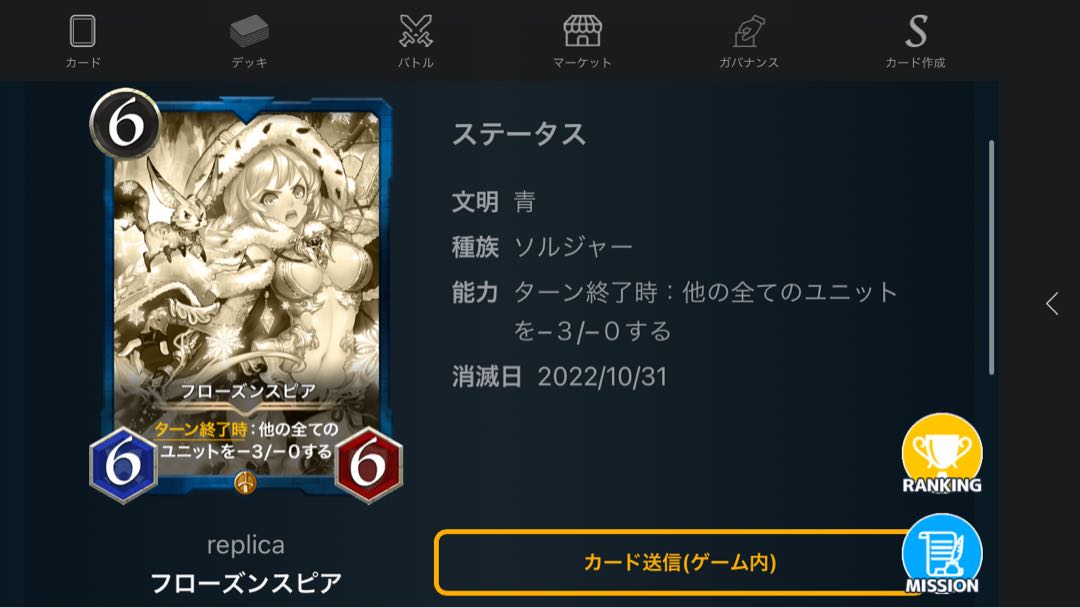
Task: Click the red hexagon health value
Action: tap(368, 465)
